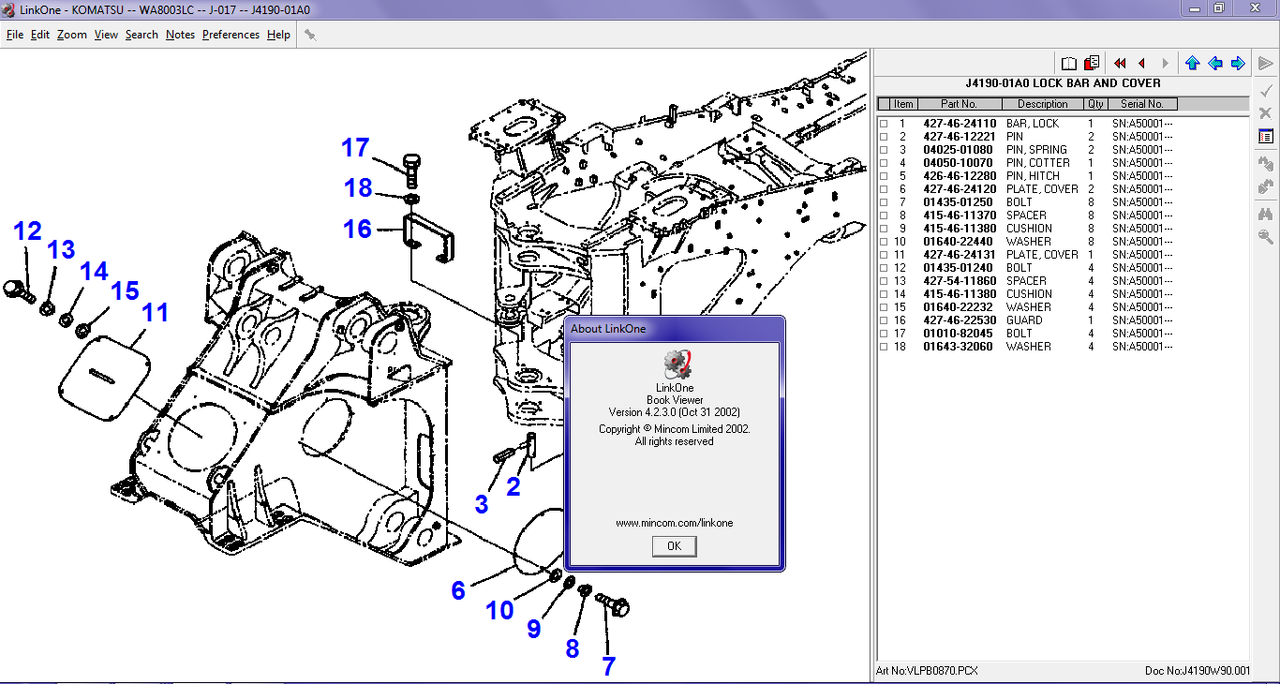Screen dimensions: 1280x684
Task: Click the pin icon beside Help menu
Action: 310,34
